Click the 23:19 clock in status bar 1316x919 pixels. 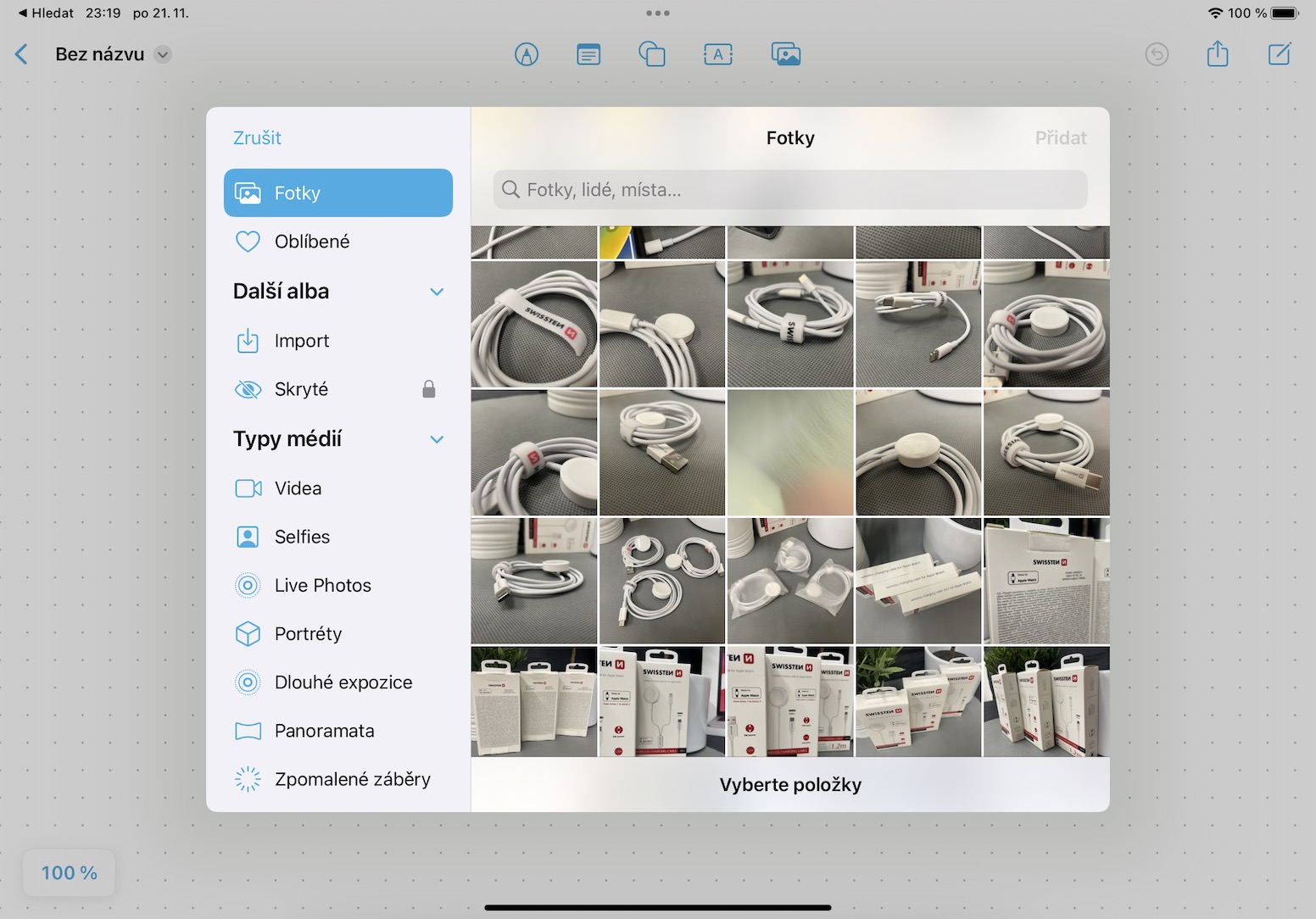[103, 13]
